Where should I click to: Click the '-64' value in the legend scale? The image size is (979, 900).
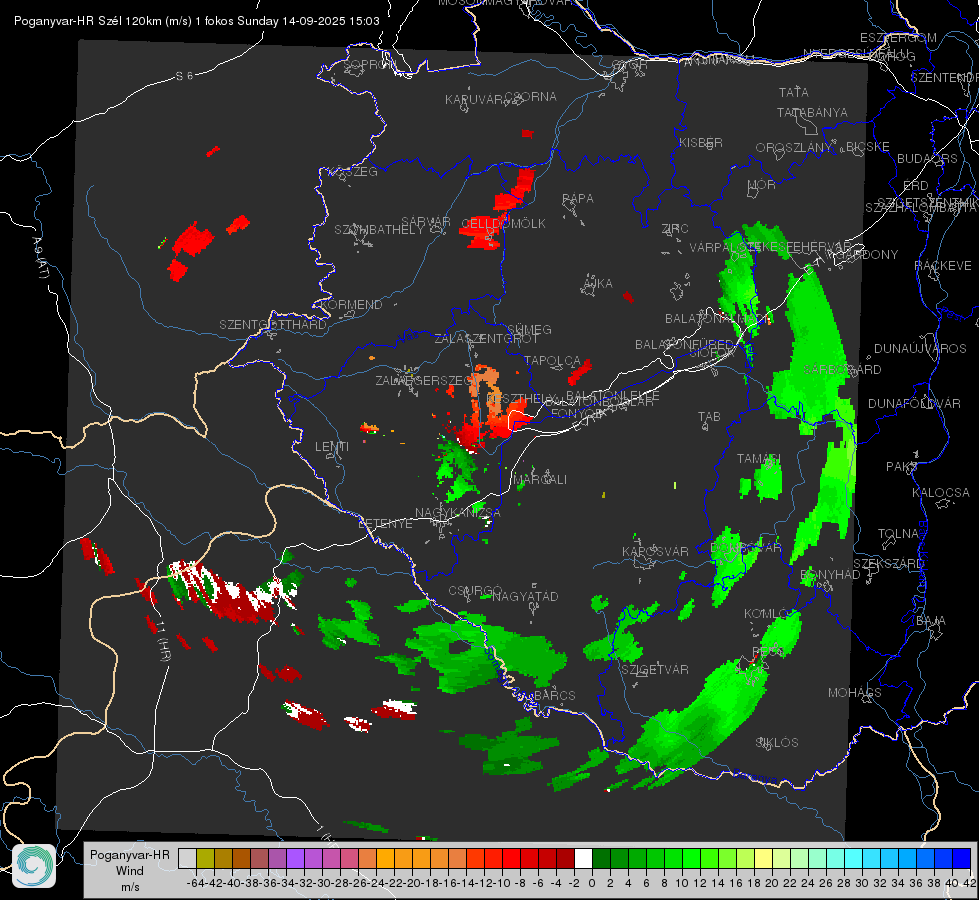(x=195, y=883)
